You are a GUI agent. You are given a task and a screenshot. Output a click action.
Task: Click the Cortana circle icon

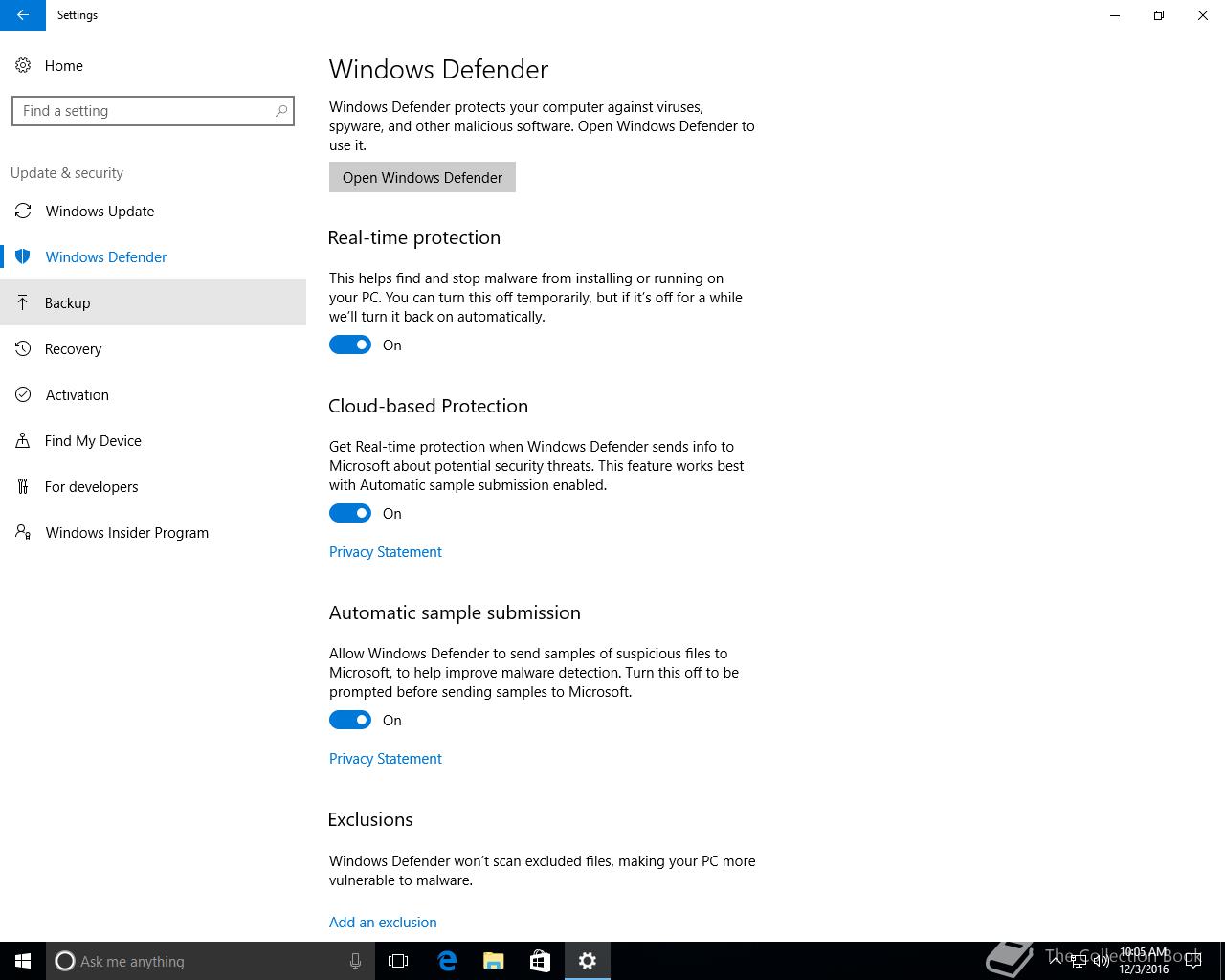tap(65, 961)
